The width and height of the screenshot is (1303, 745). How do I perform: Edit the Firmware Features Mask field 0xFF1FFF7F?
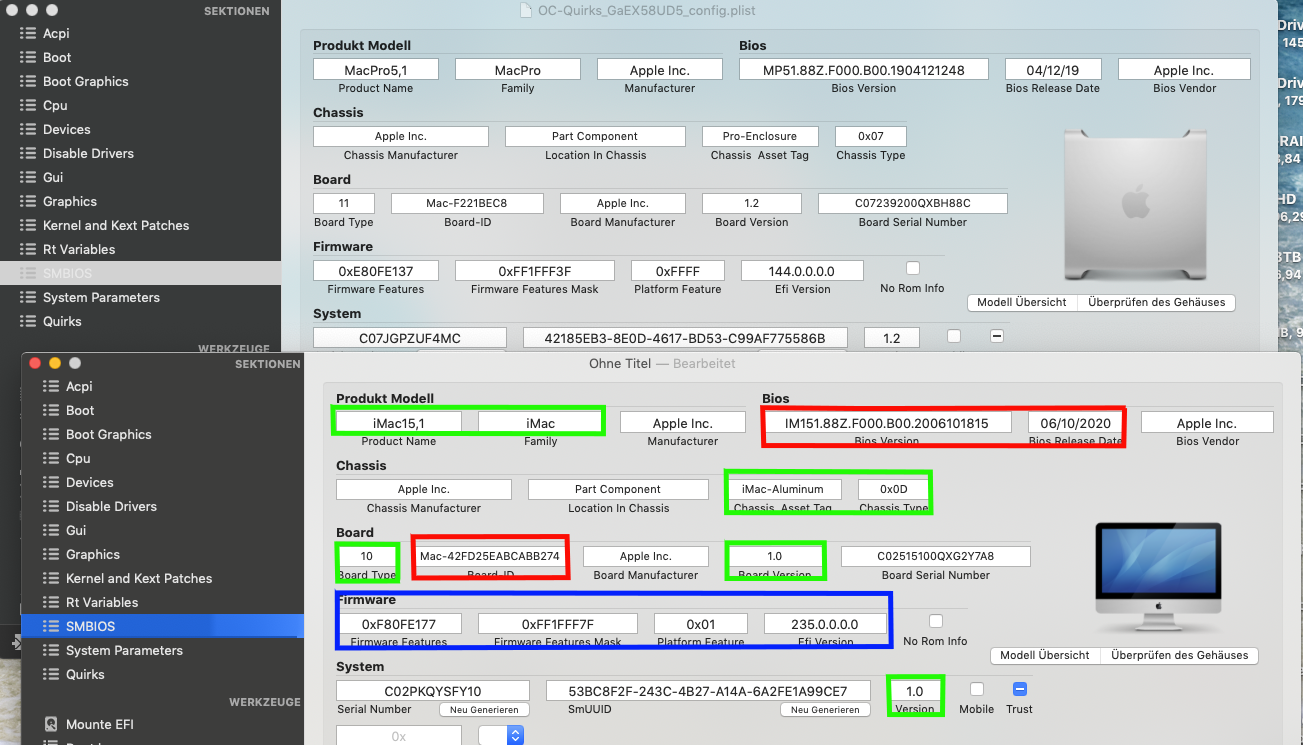pyautogui.click(x=558, y=624)
